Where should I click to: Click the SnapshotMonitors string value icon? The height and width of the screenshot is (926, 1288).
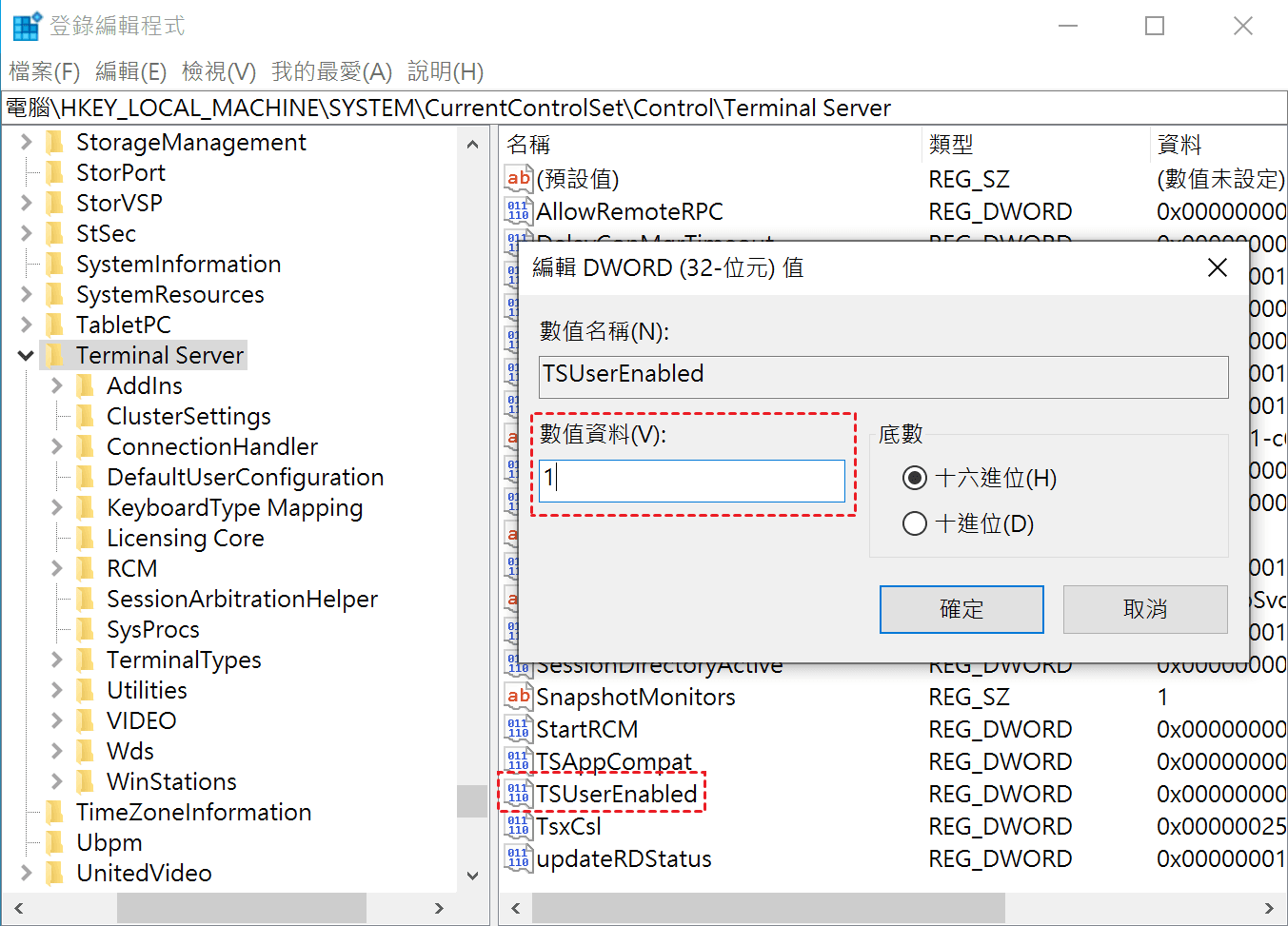[x=518, y=697]
